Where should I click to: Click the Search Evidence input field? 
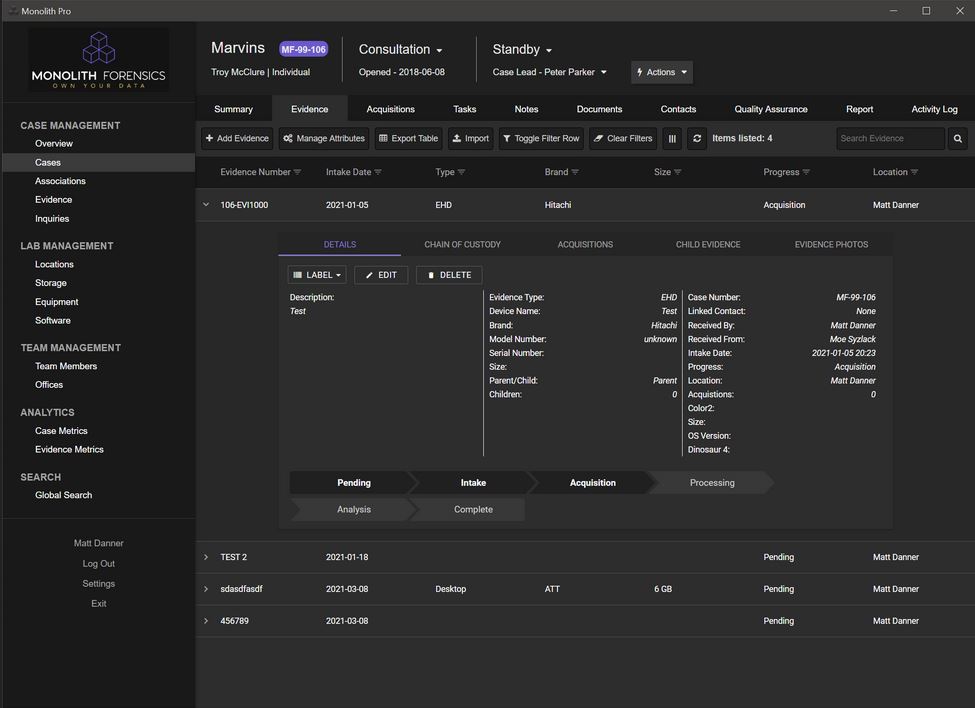point(890,139)
